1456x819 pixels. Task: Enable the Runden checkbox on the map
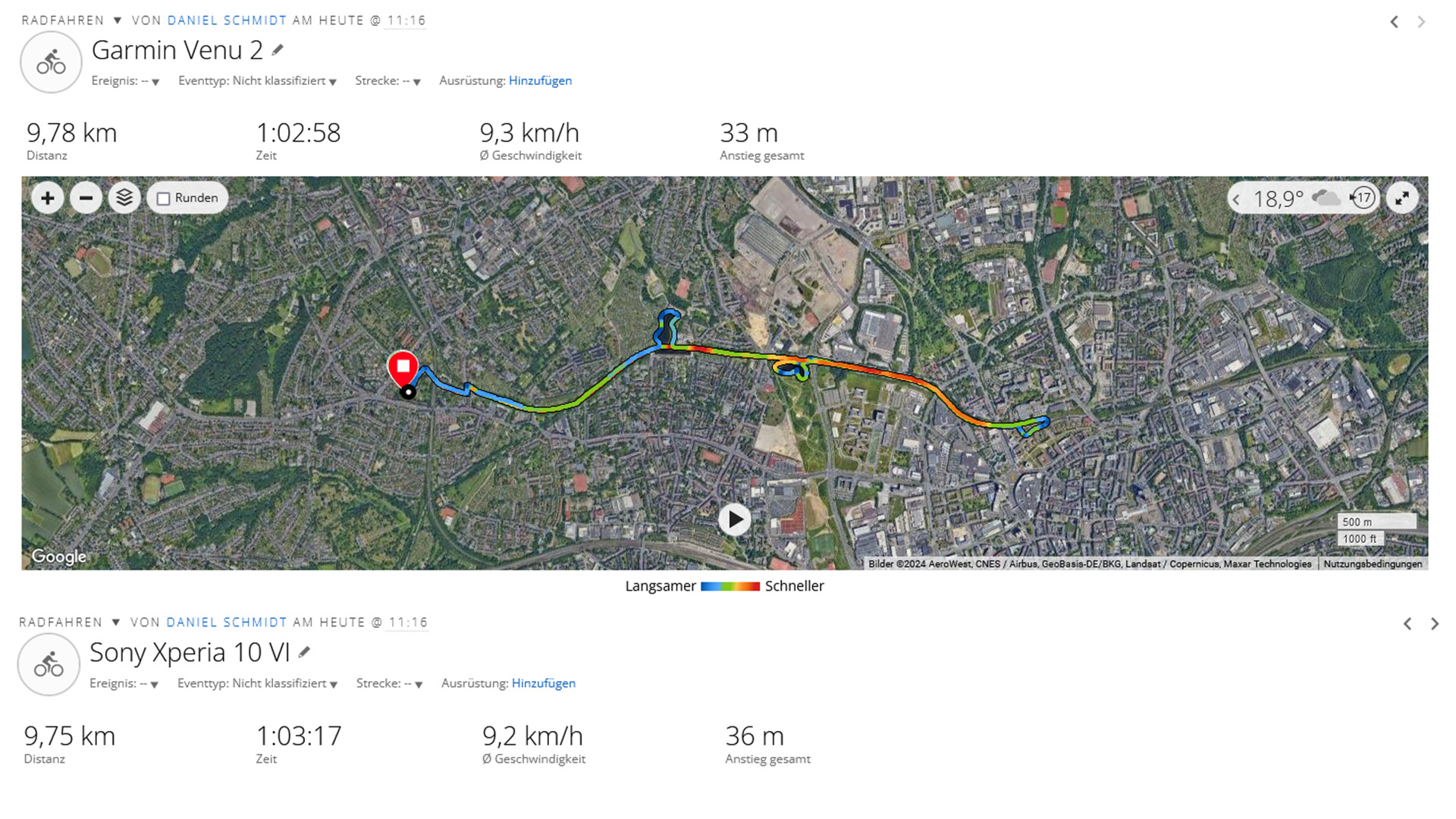pos(163,199)
